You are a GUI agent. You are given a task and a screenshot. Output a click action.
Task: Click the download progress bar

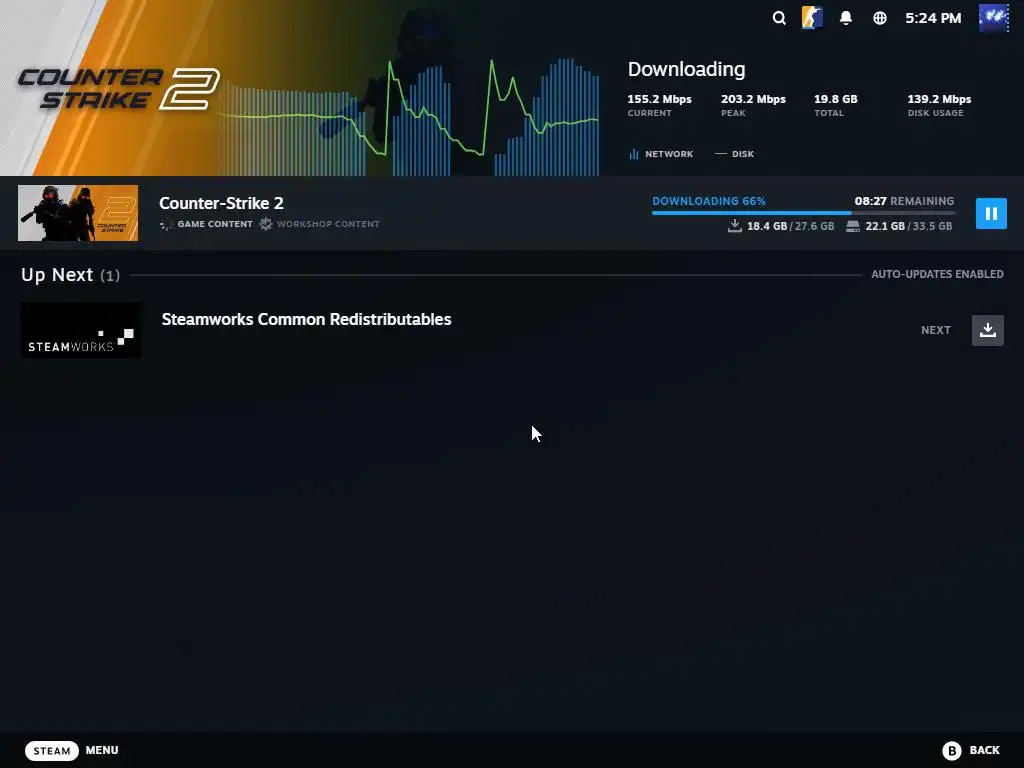point(803,213)
